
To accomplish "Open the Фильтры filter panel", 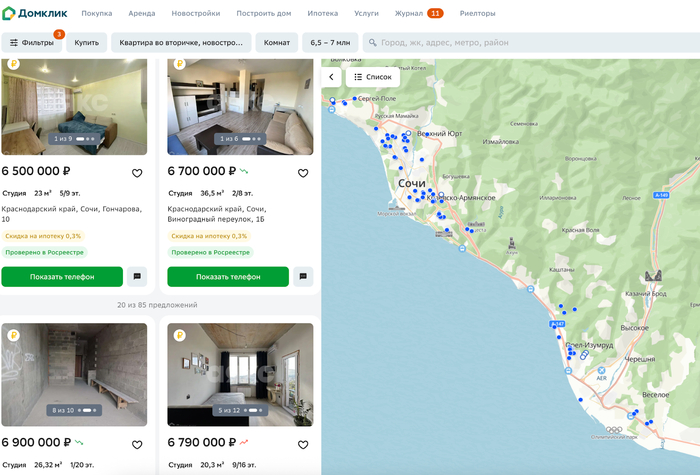I will tap(32, 43).
